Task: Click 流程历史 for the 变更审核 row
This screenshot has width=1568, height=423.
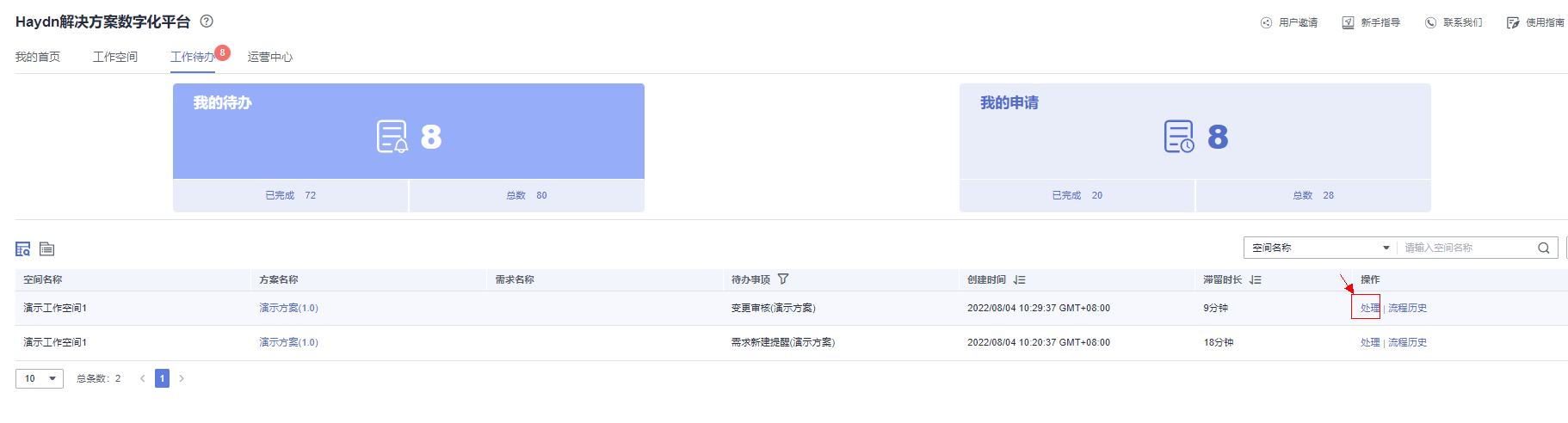Action: click(x=1407, y=308)
